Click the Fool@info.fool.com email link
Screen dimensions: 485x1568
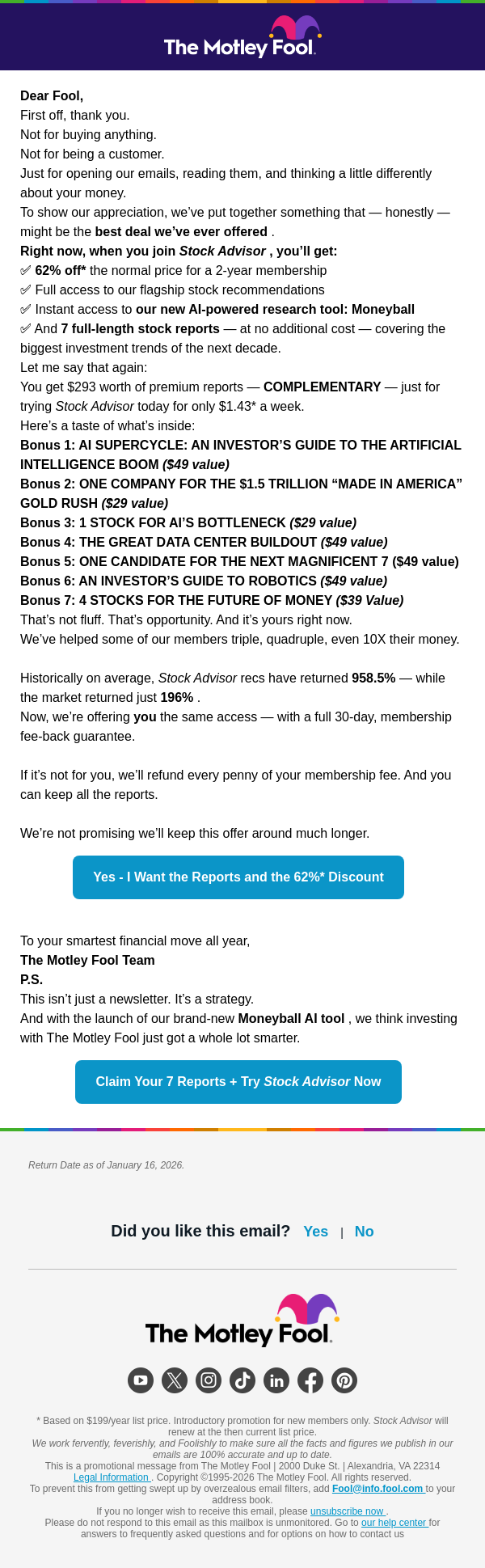coord(377,1489)
